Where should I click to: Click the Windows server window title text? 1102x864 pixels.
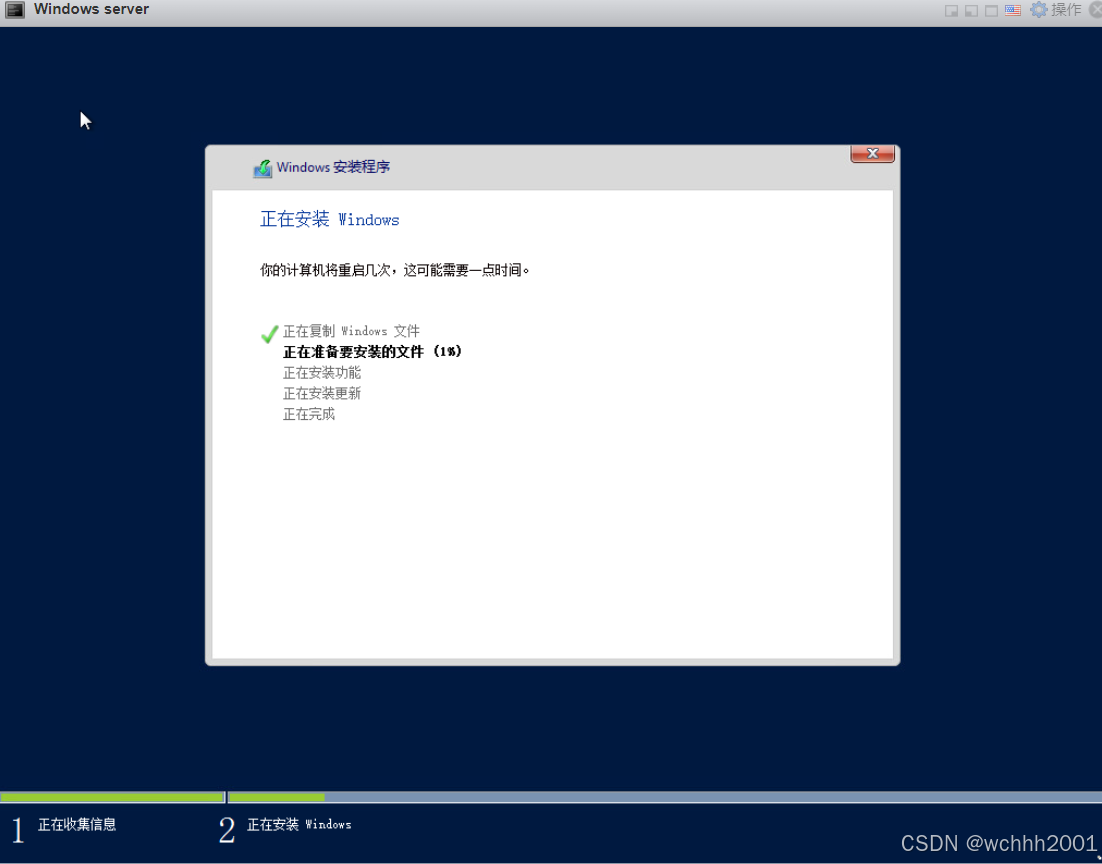point(92,9)
